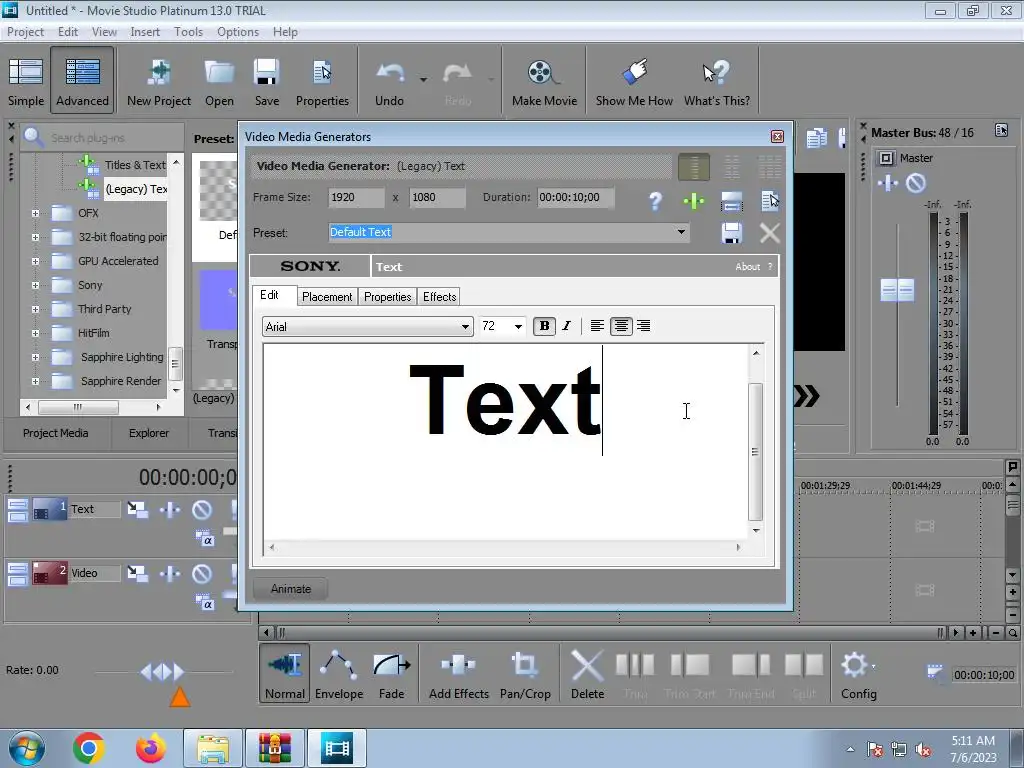Click the playback Rate slider
Image resolution: width=1024 pixels, height=768 pixels.
163,671
